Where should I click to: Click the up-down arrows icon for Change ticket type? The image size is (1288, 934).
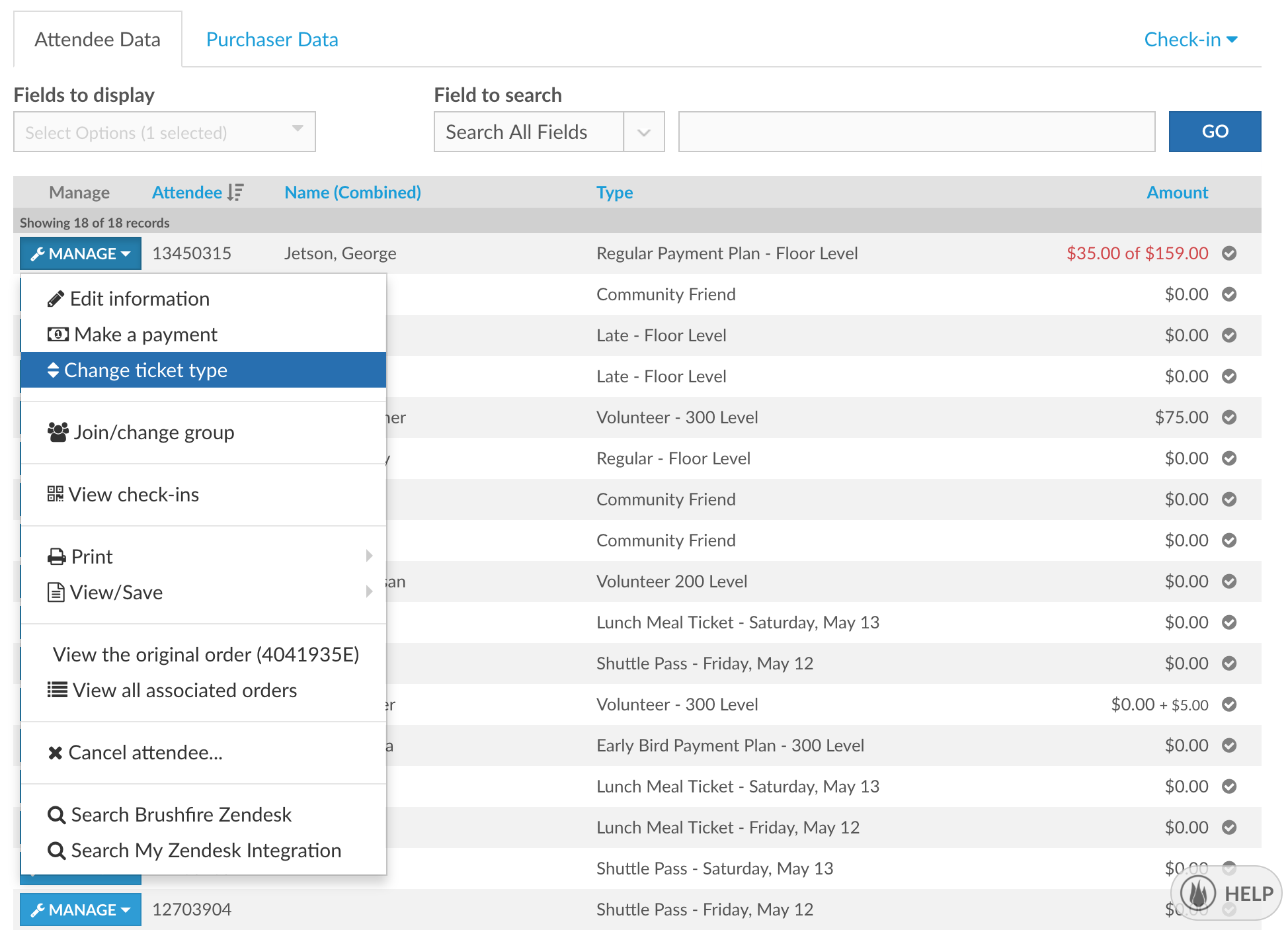pyautogui.click(x=53, y=370)
